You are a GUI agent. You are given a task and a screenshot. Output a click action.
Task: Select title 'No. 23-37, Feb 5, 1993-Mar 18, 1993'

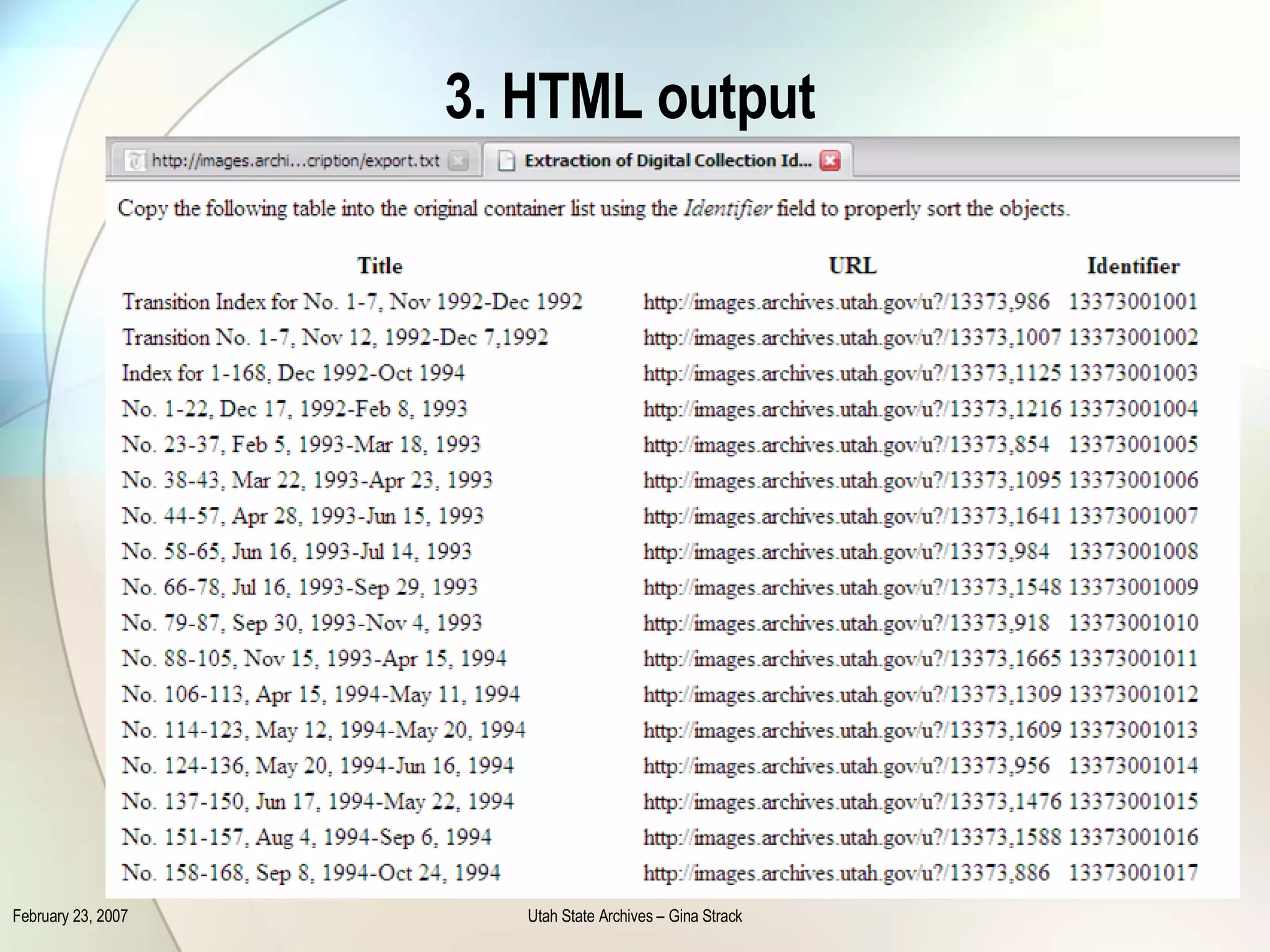301,444
